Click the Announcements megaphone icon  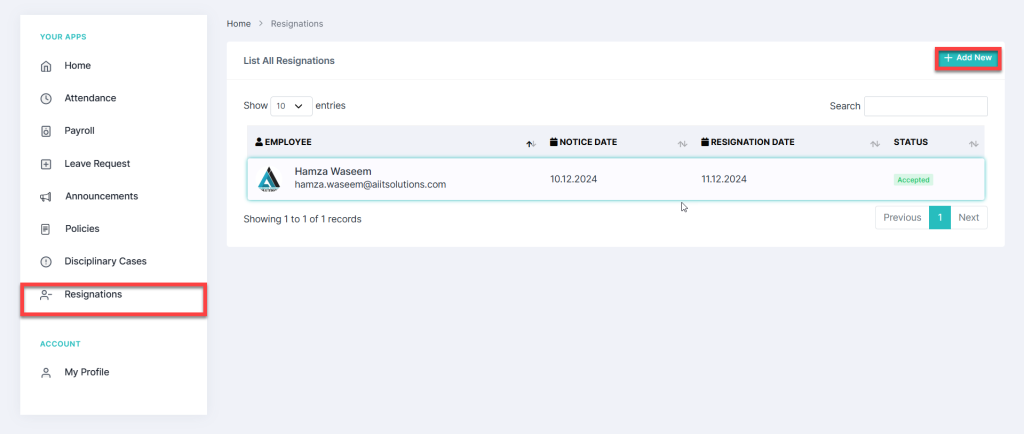tap(45, 197)
